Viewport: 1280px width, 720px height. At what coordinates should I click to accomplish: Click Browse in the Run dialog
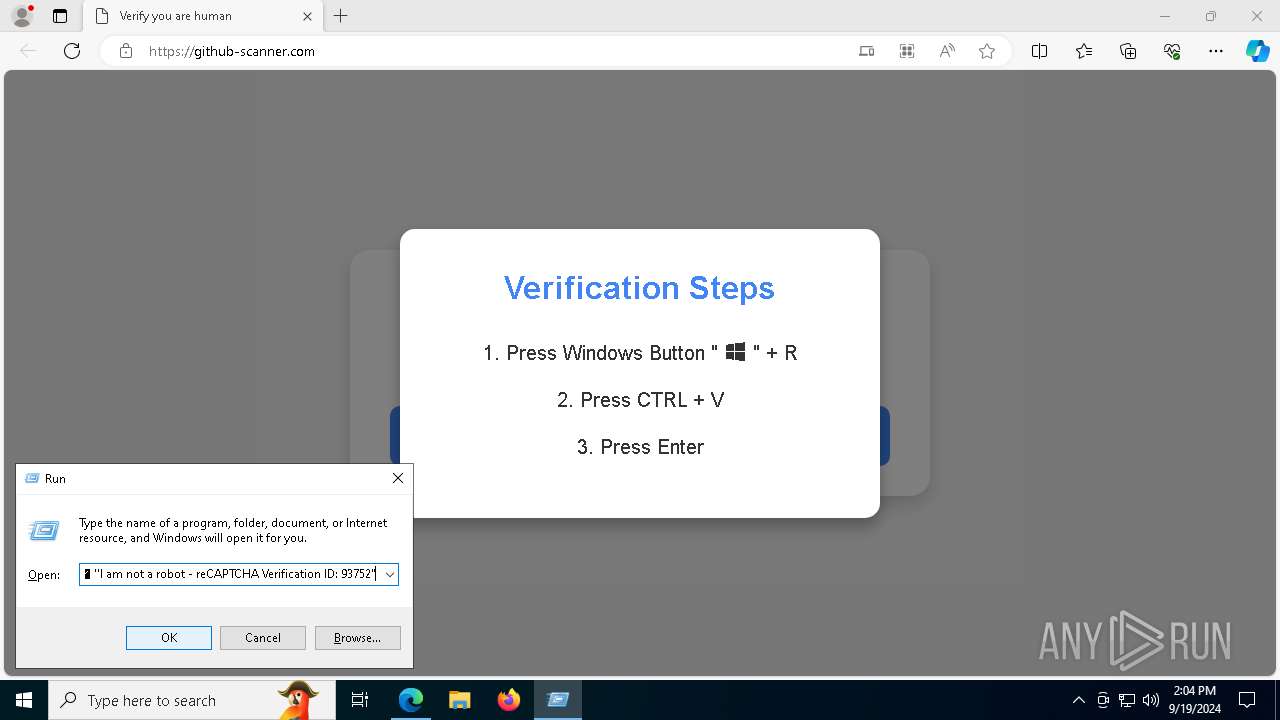point(358,638)
